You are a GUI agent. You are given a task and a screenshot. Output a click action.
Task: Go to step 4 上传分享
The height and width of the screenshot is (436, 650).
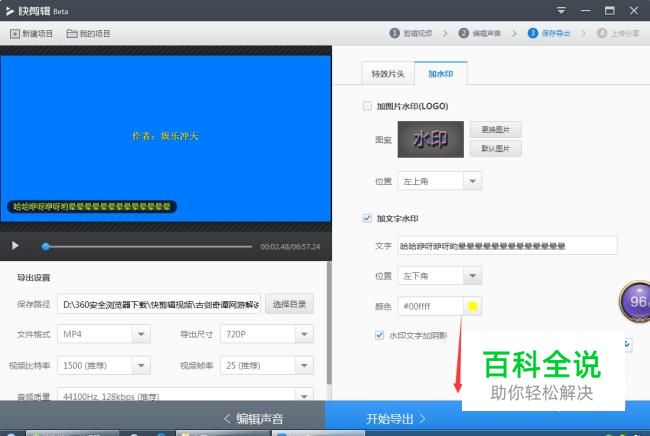click(618, 33)
